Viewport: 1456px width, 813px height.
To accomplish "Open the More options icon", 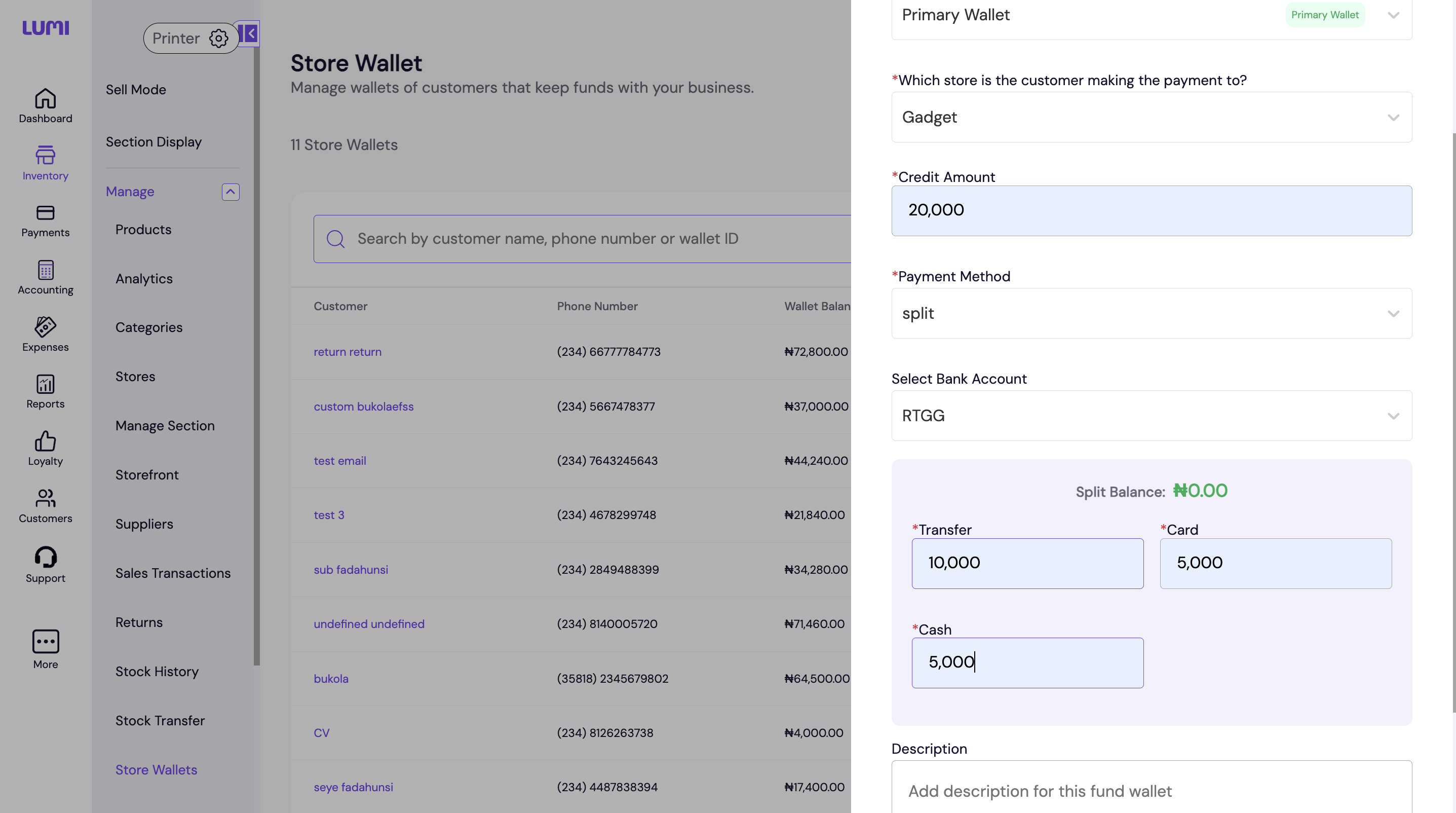I will tap(45, 642).
